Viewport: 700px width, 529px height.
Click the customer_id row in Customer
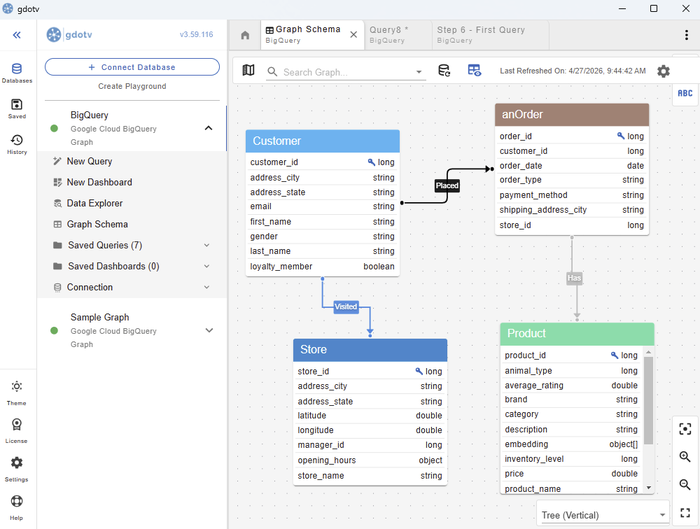[x=322, y=162]
